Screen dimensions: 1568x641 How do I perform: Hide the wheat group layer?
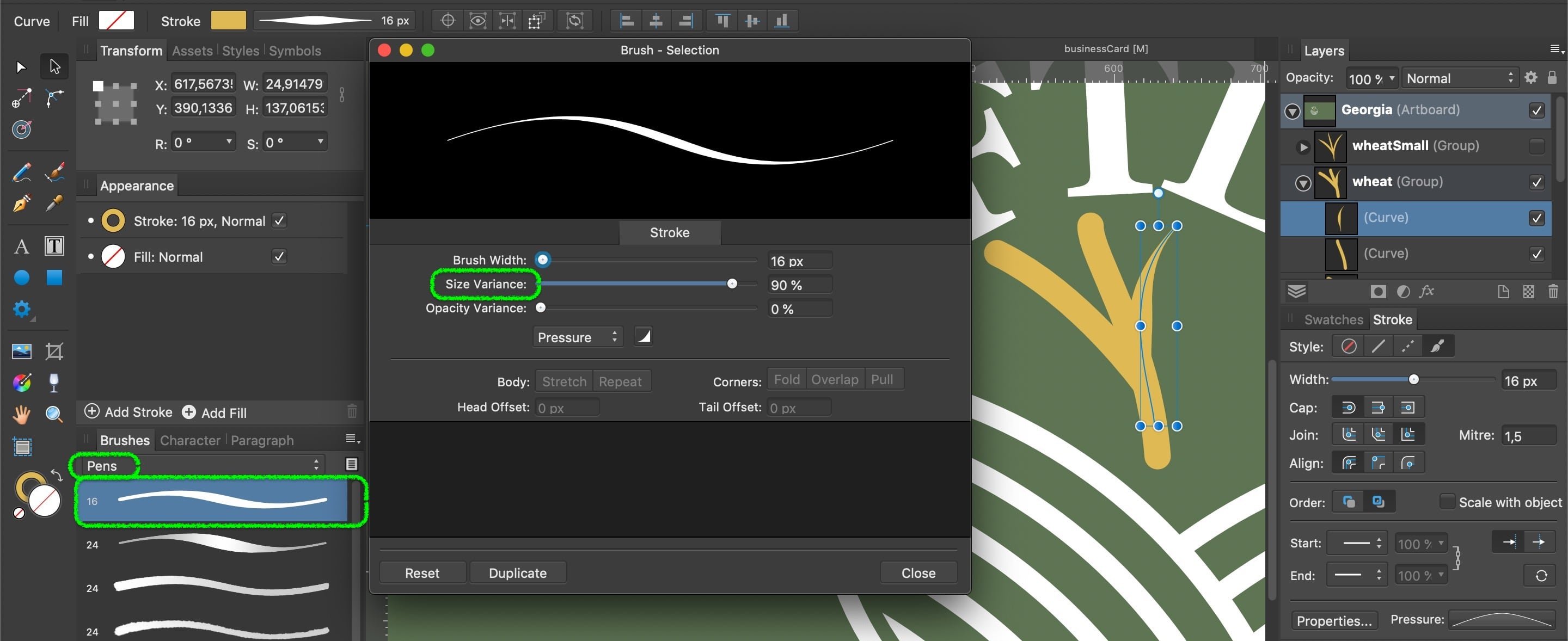(x=1536, y=182)
